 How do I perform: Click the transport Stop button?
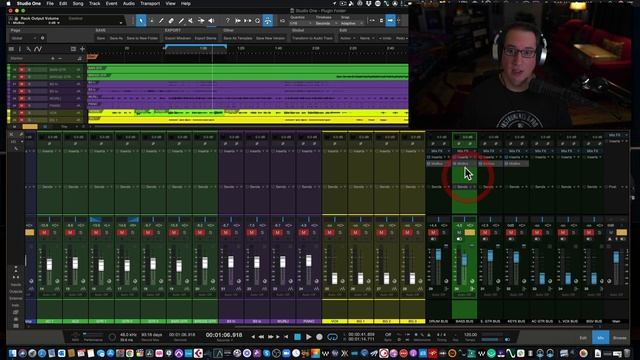298,337
